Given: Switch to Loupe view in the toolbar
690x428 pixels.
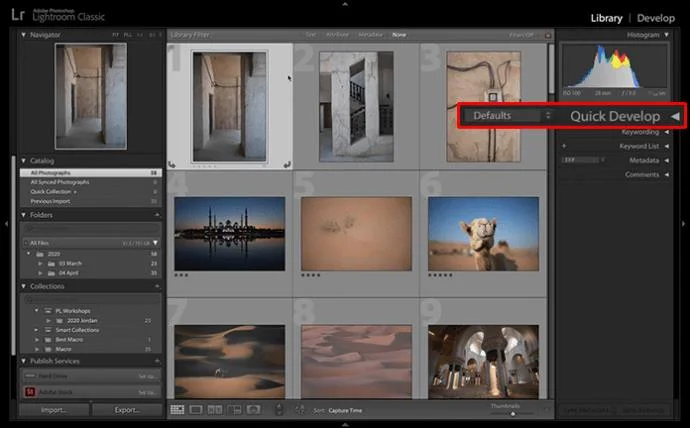Looking at the screenshot, I should click(x=196, y=410).
